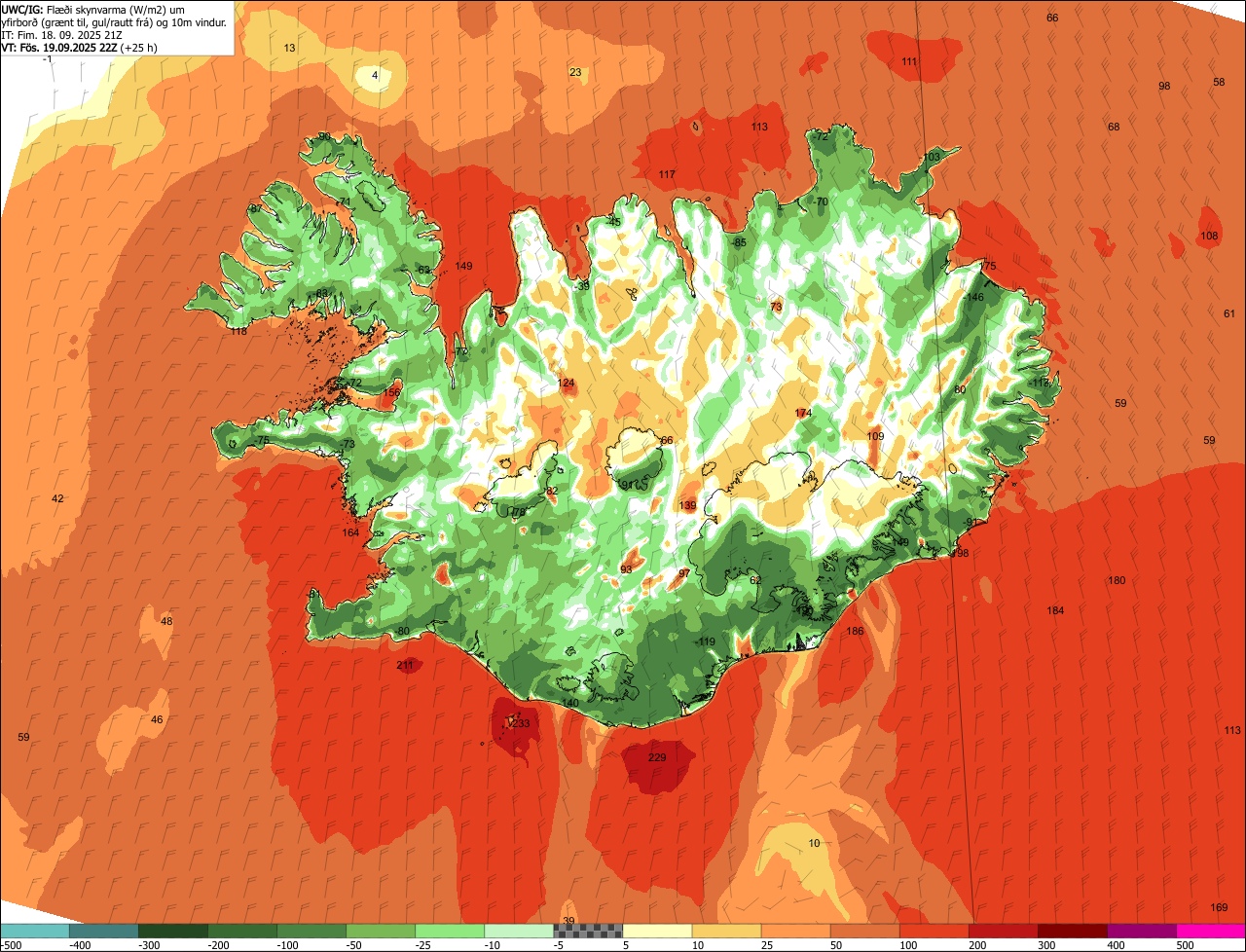This screenshot has height=952, width=1246.
Task: Select the flux value 23 on the map
Action: tap(575, 72)
